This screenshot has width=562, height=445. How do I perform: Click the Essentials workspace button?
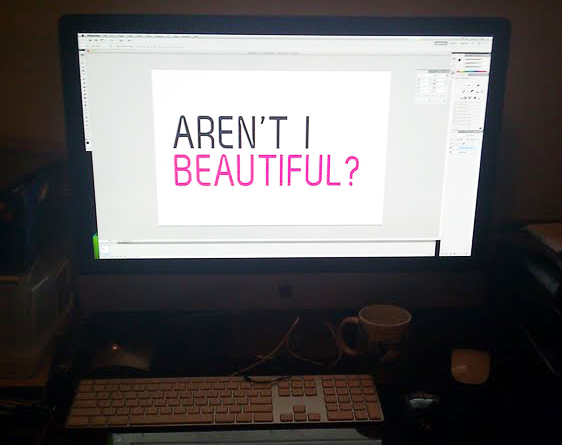click(x=441, y=43)
